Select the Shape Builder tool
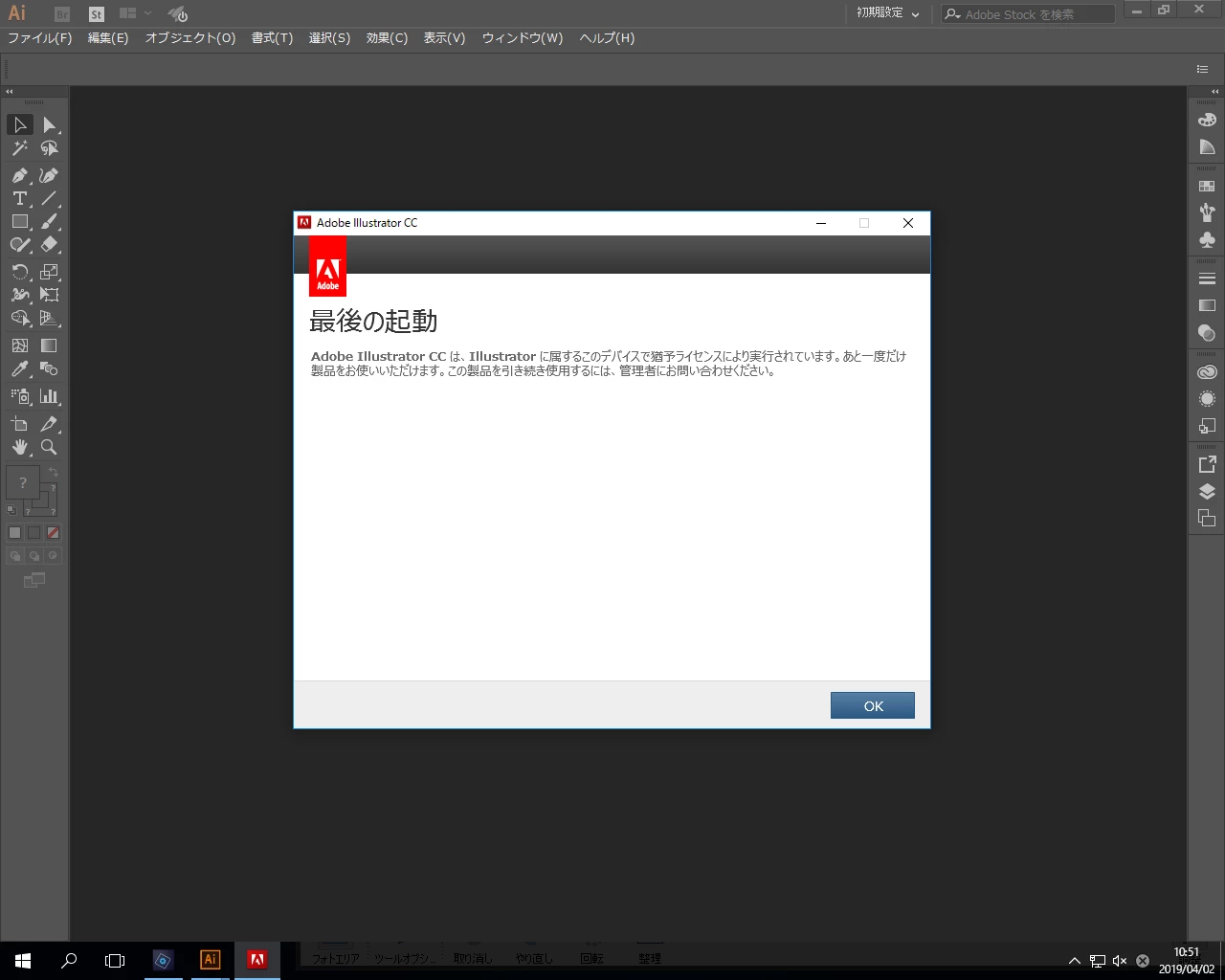Screen dimensions: 1225x980 pyautogui.click(x=20, y=319)
